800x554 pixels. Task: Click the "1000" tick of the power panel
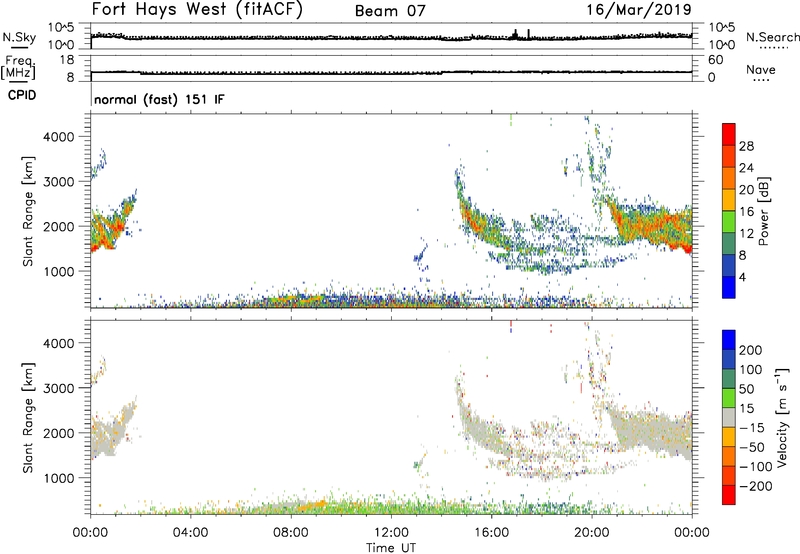point(59,271)
